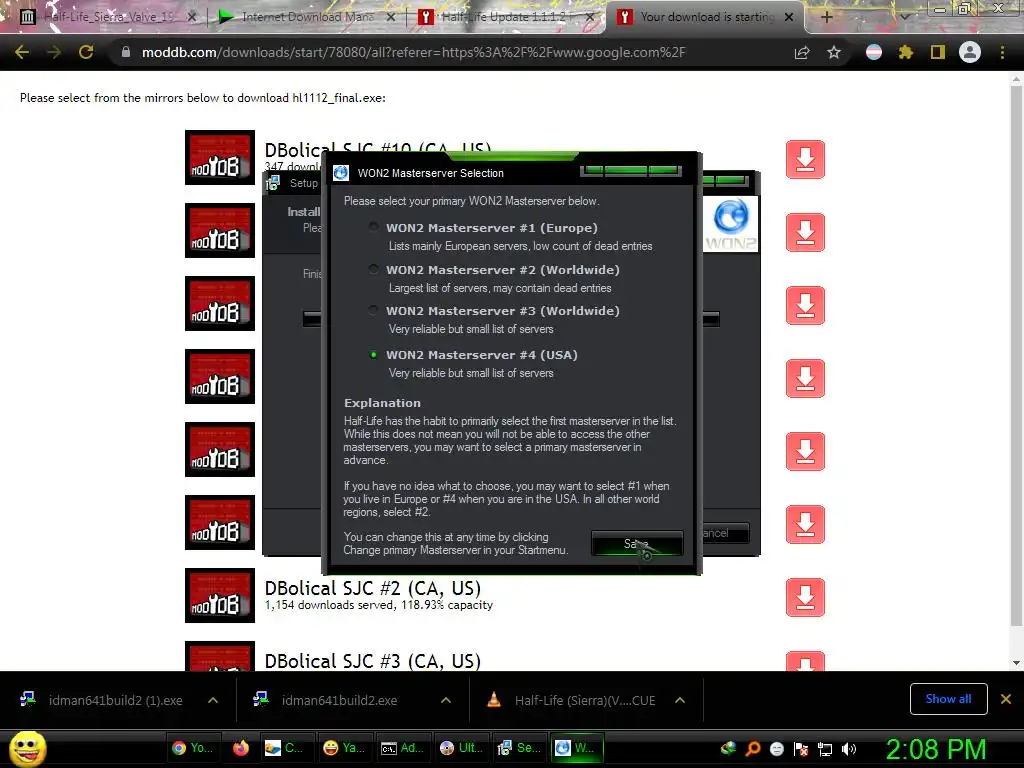Switch to Ya... smiley taskbar item
Viewport: 1024px width, 768px height.
click(344, 748)
